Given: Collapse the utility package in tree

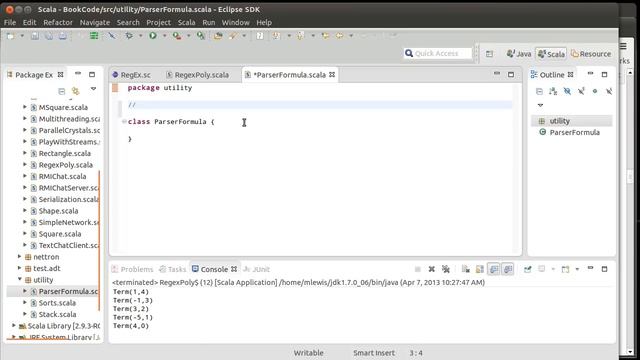Looking at the screenshot, I should coord(20,280).
